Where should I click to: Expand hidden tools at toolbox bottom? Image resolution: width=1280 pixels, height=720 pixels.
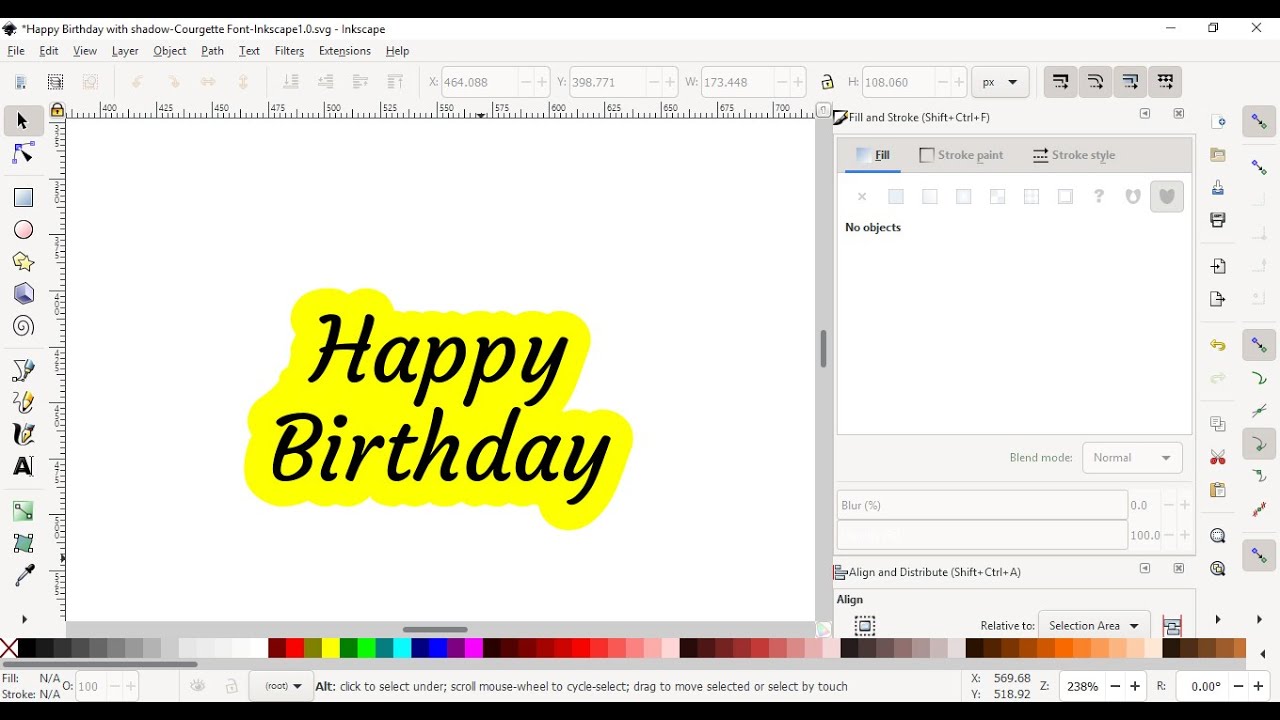[24, 620]
